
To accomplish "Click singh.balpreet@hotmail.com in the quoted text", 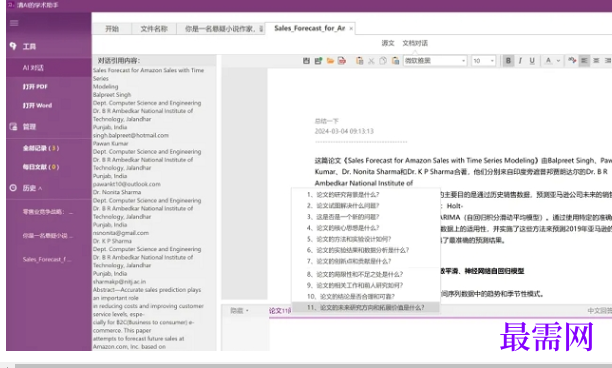I will coord(131,135).
